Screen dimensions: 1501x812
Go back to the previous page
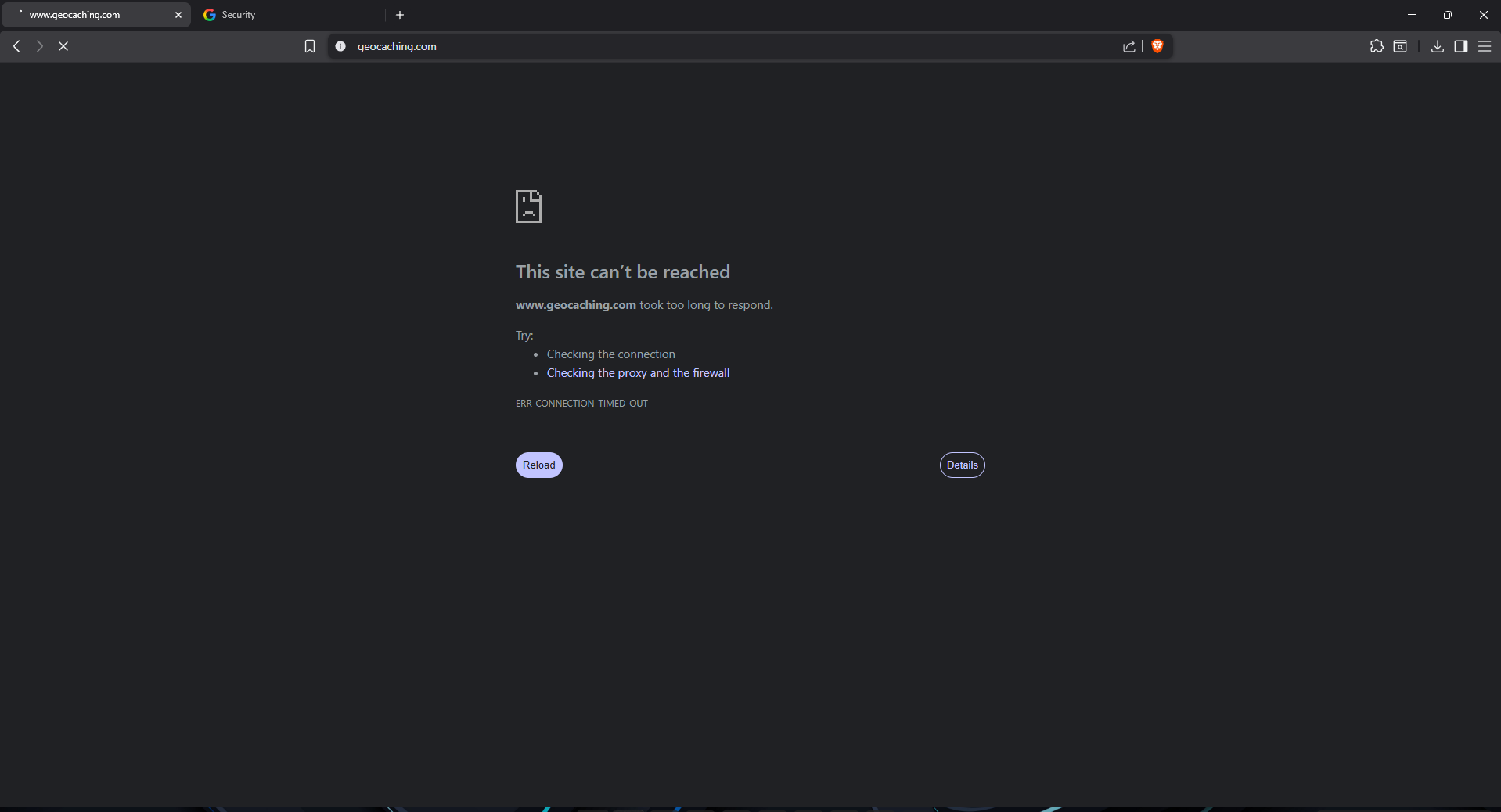tap(16, 46)
